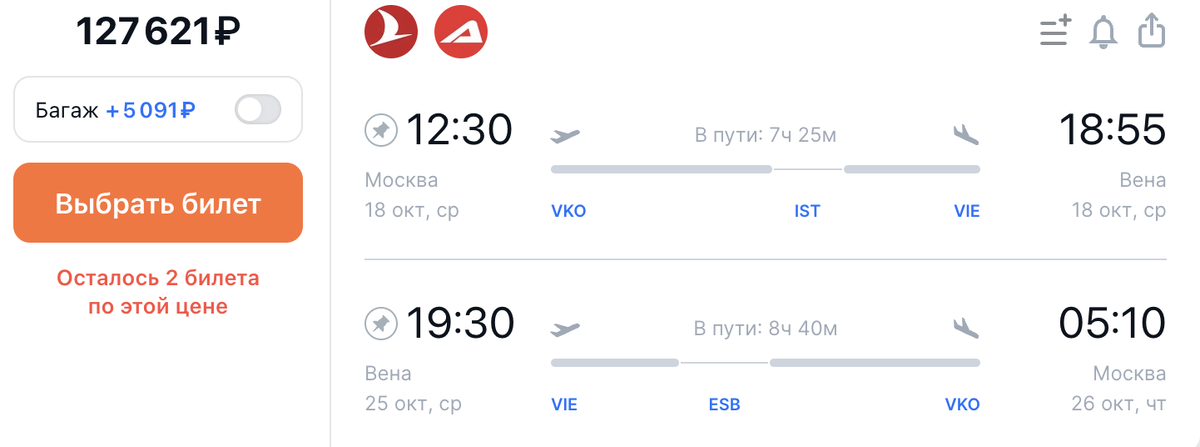Viewport: 1200px width, 447px height.
Task: Enable price alert bell icon
Action: (1104, 32)
